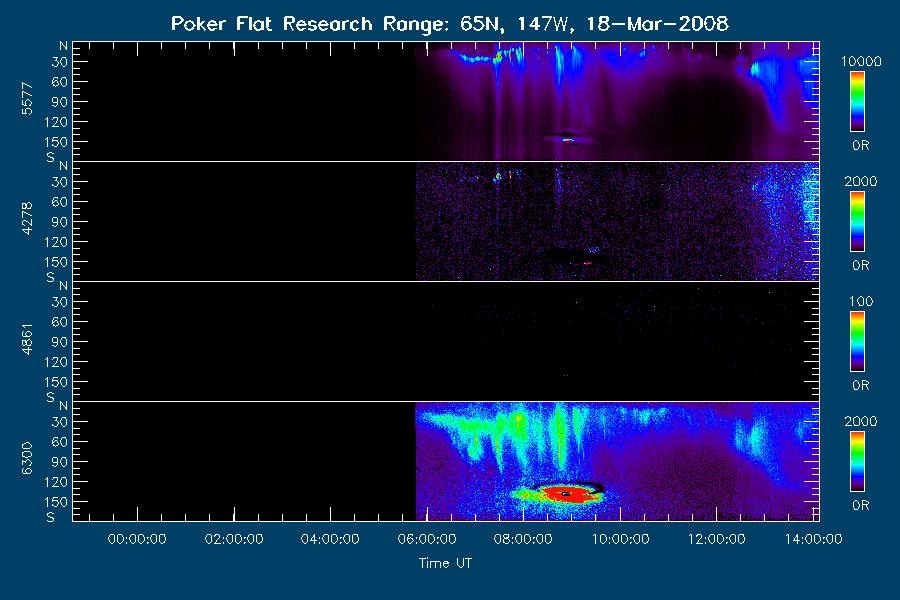
Task: Click the 10:00:00 time tick label
Action: coord(620,539)
